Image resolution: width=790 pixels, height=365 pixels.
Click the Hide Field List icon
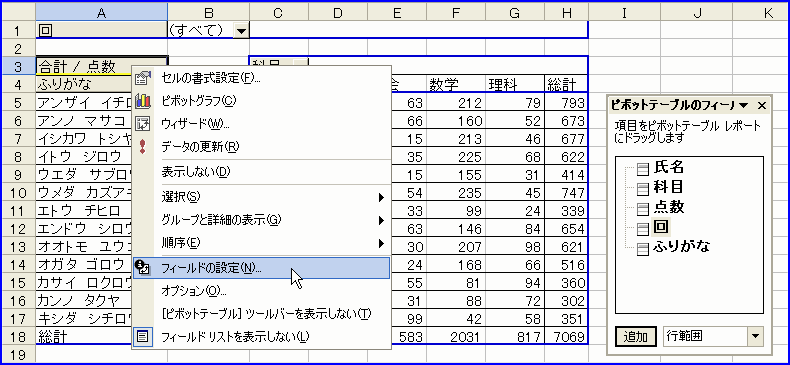click(x=144, y=336)
